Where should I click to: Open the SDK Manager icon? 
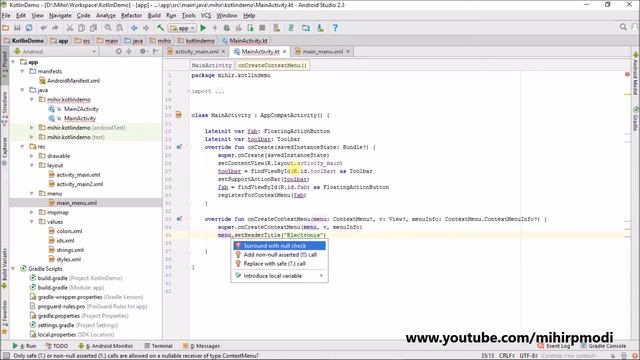pos(320,28)
